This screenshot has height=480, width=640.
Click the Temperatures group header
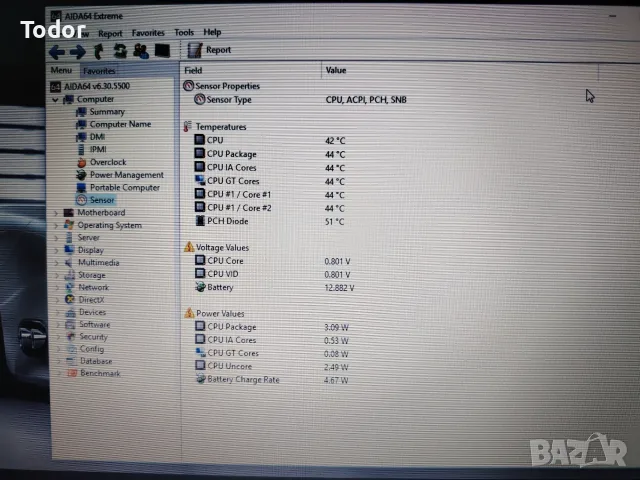[215, 127]
